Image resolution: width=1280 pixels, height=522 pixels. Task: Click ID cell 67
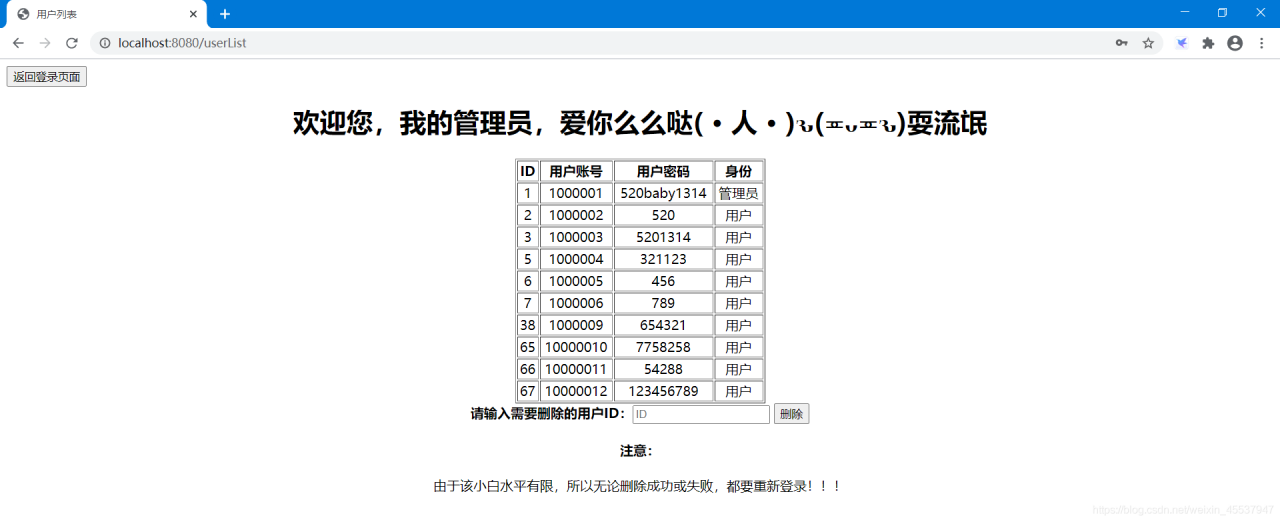(x=528, y=391)
